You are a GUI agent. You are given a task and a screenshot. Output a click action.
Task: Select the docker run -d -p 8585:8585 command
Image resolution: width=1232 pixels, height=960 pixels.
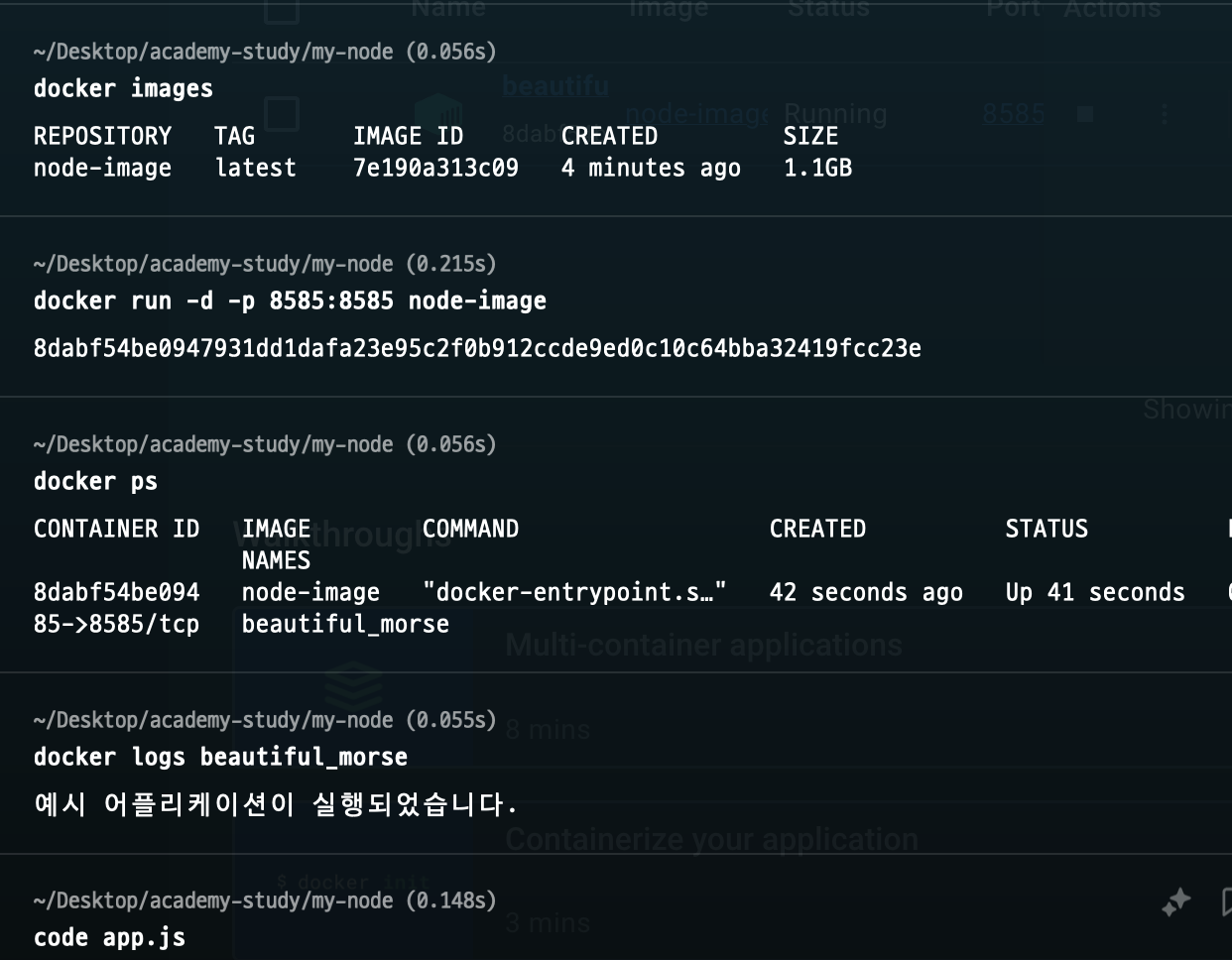pos(290,300)
